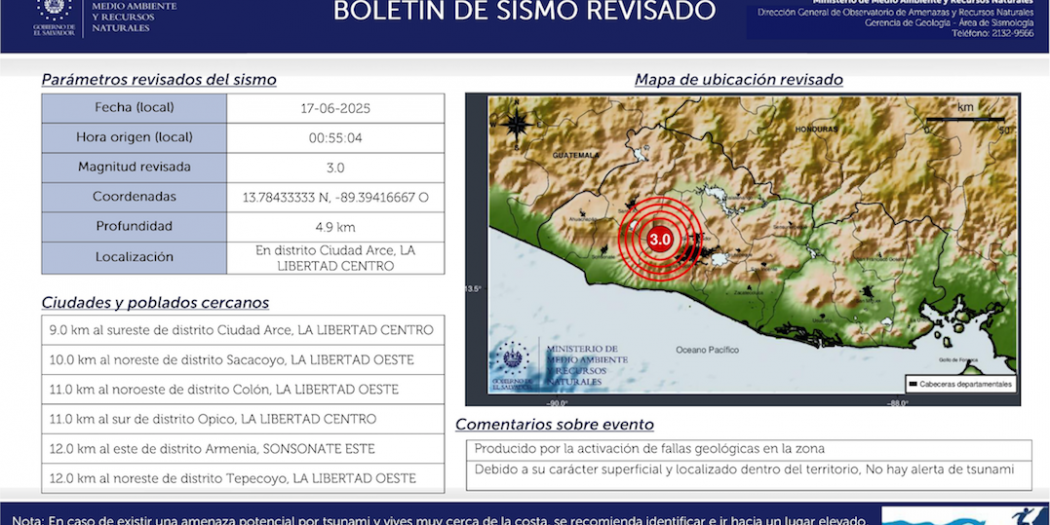Select the Fecha (local) row label
Viewport: 1050px width, 525px height.
pyautogui.click(x=134, y=108)
